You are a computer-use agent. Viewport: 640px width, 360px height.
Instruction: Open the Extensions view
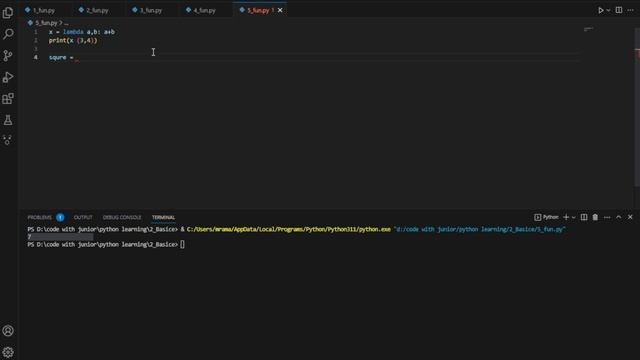tap(8, 98)
